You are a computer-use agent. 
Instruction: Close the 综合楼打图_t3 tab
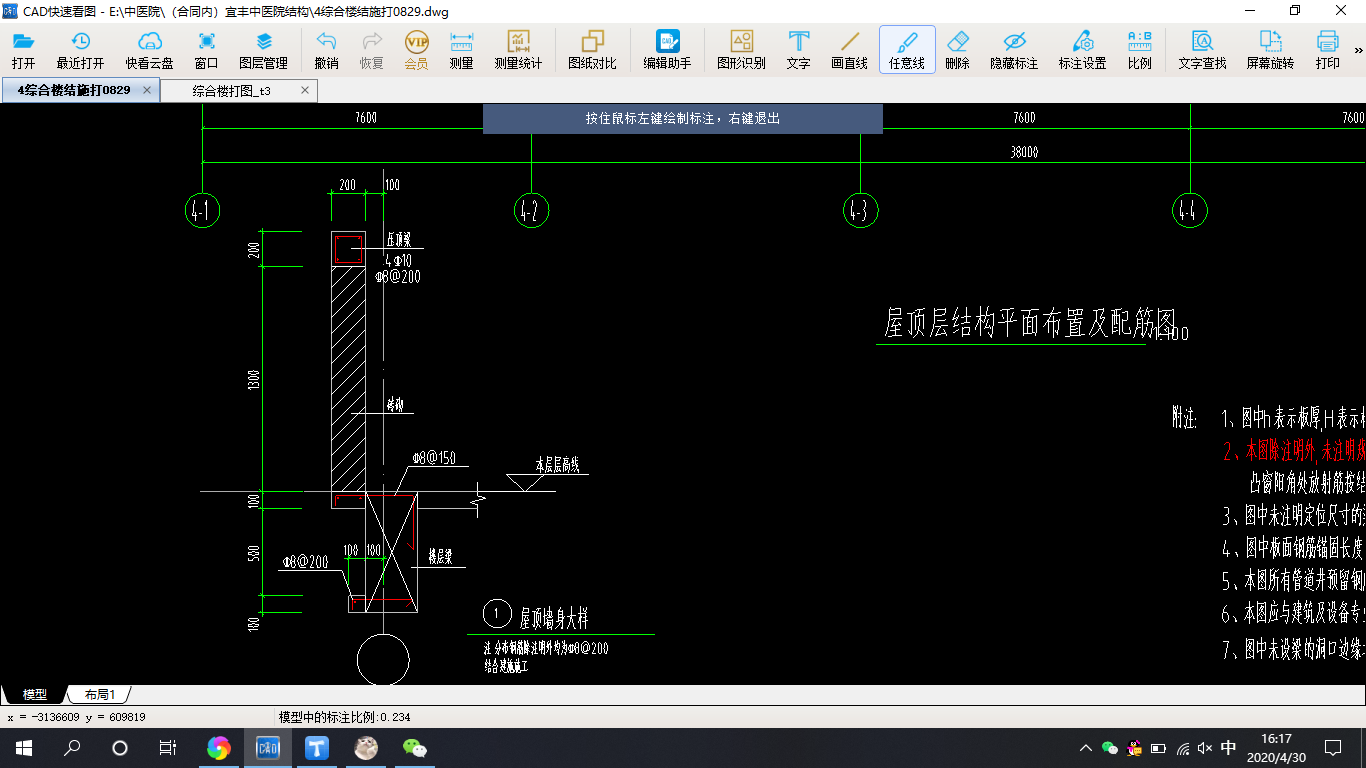[305, 91]
